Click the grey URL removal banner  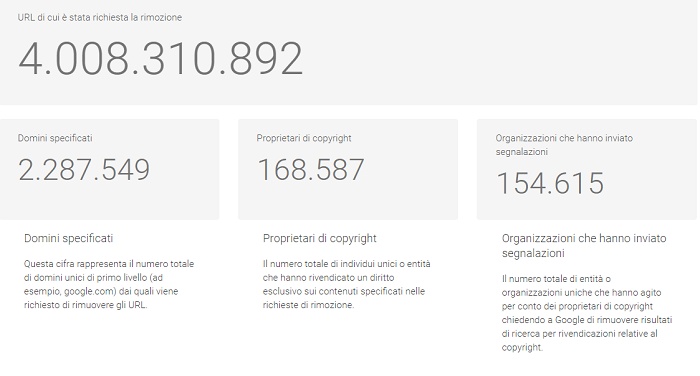pyautogui.click(x=348, y=52)
